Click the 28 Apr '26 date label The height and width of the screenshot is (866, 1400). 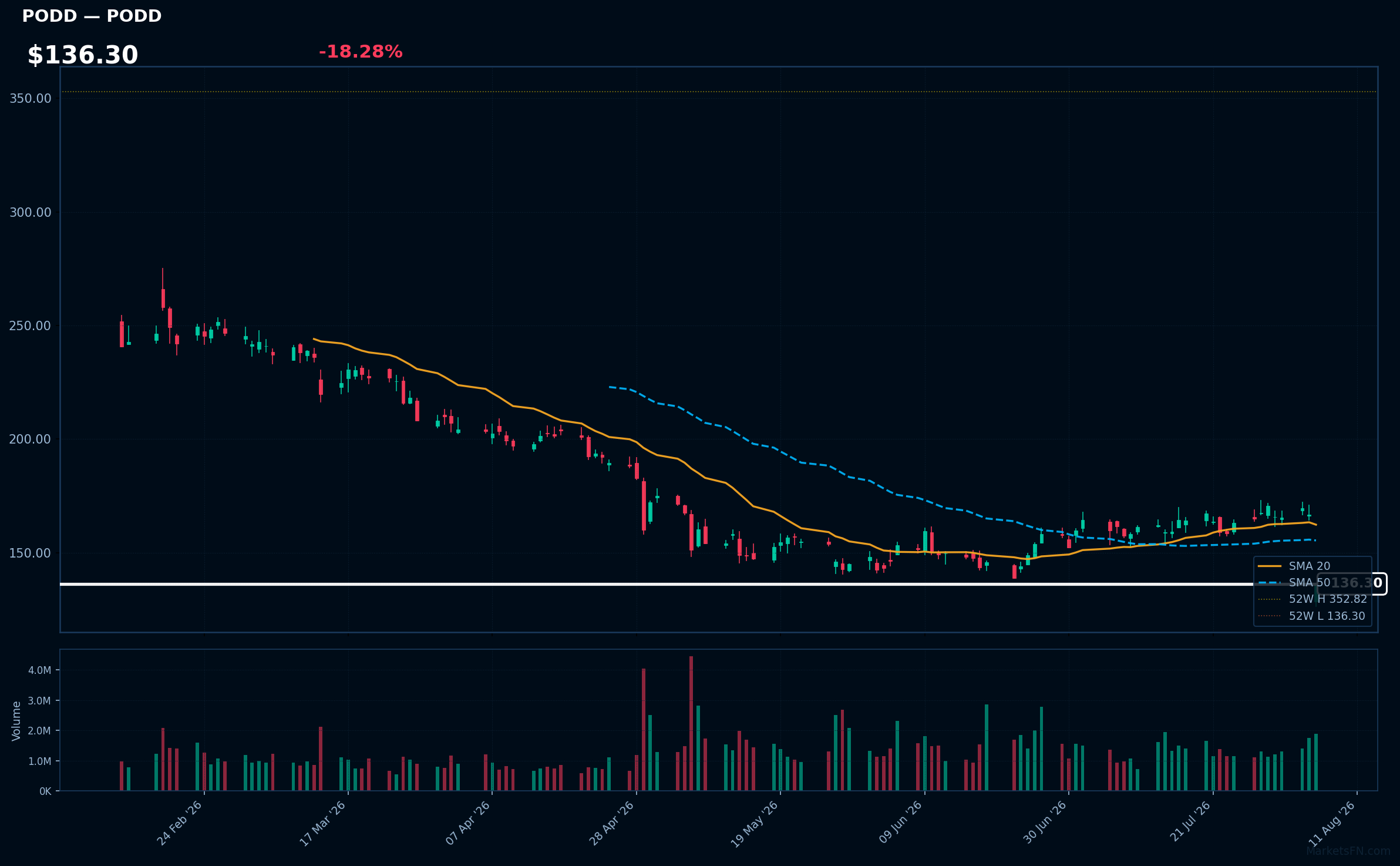tap(612, 823)
